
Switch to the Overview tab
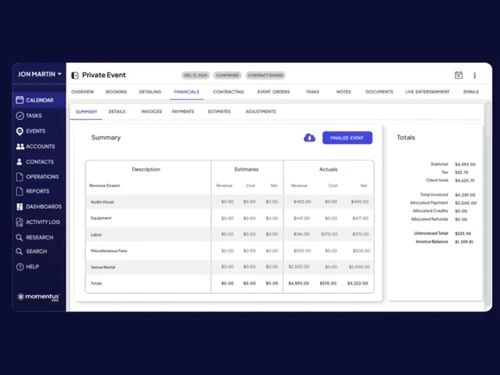point(83,92)
